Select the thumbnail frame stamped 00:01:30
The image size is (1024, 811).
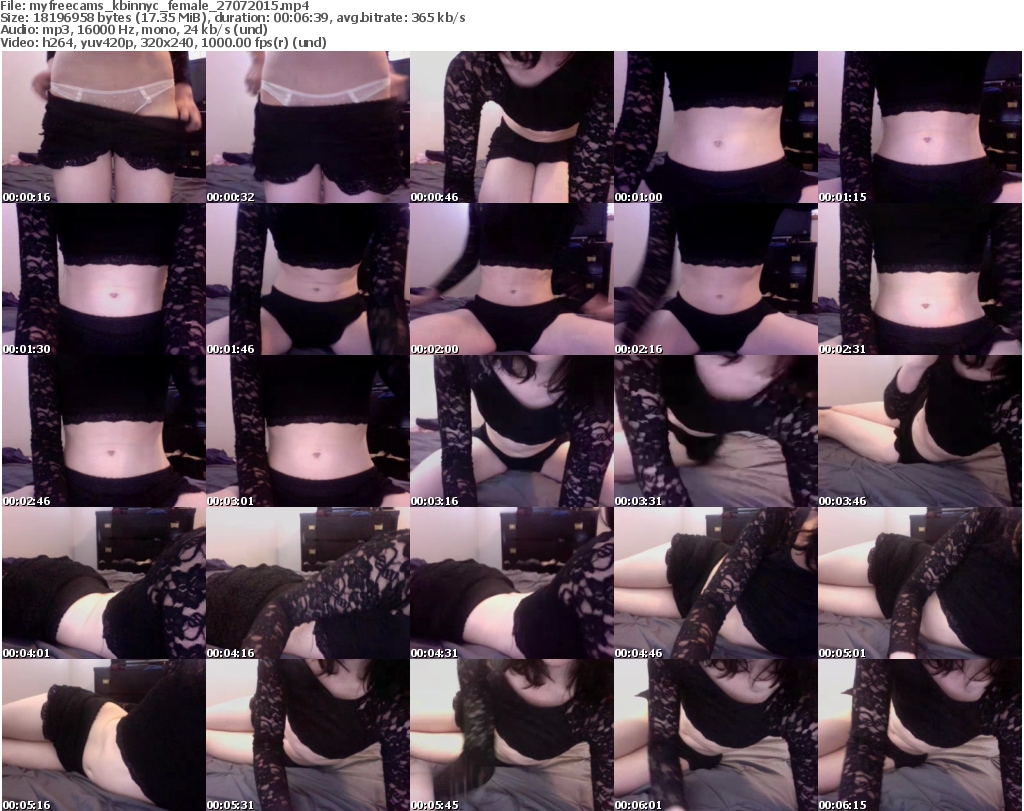click(x=104, y=279)
